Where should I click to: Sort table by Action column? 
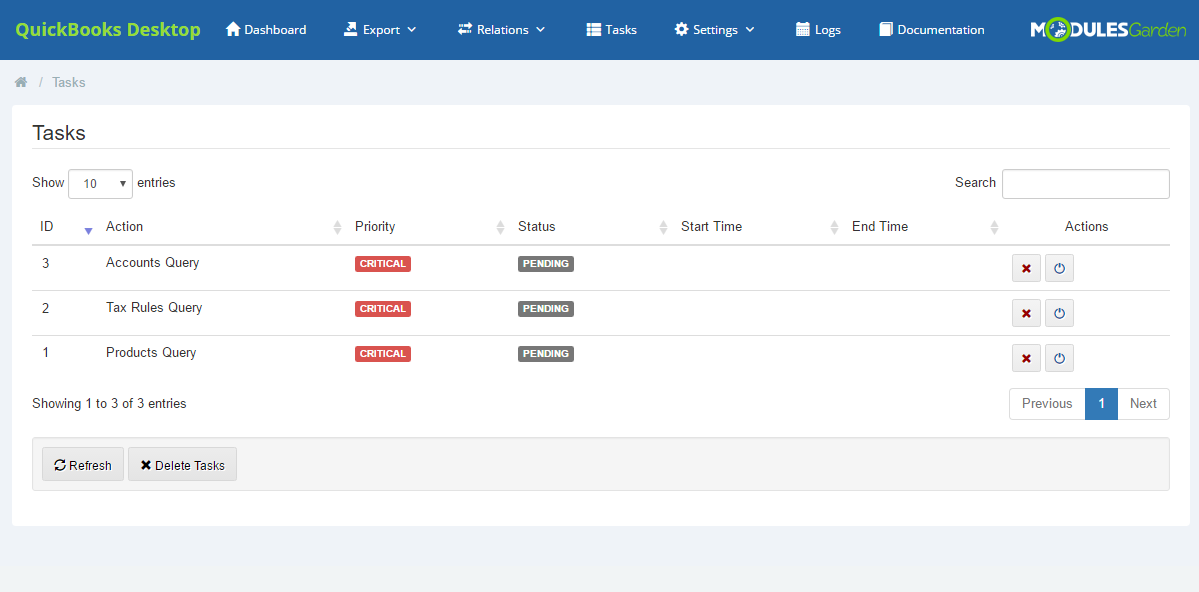pos(222,226)
